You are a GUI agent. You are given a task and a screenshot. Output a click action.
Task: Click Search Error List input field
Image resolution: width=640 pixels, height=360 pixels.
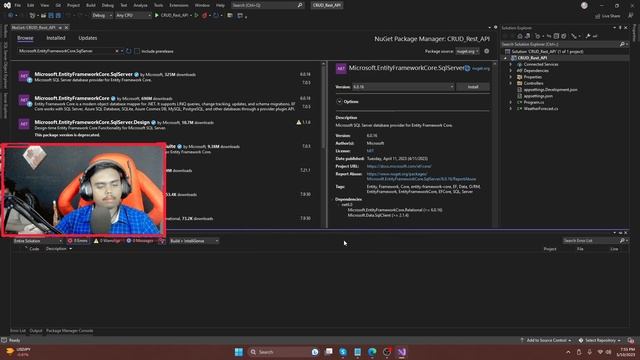coord(590,240)
